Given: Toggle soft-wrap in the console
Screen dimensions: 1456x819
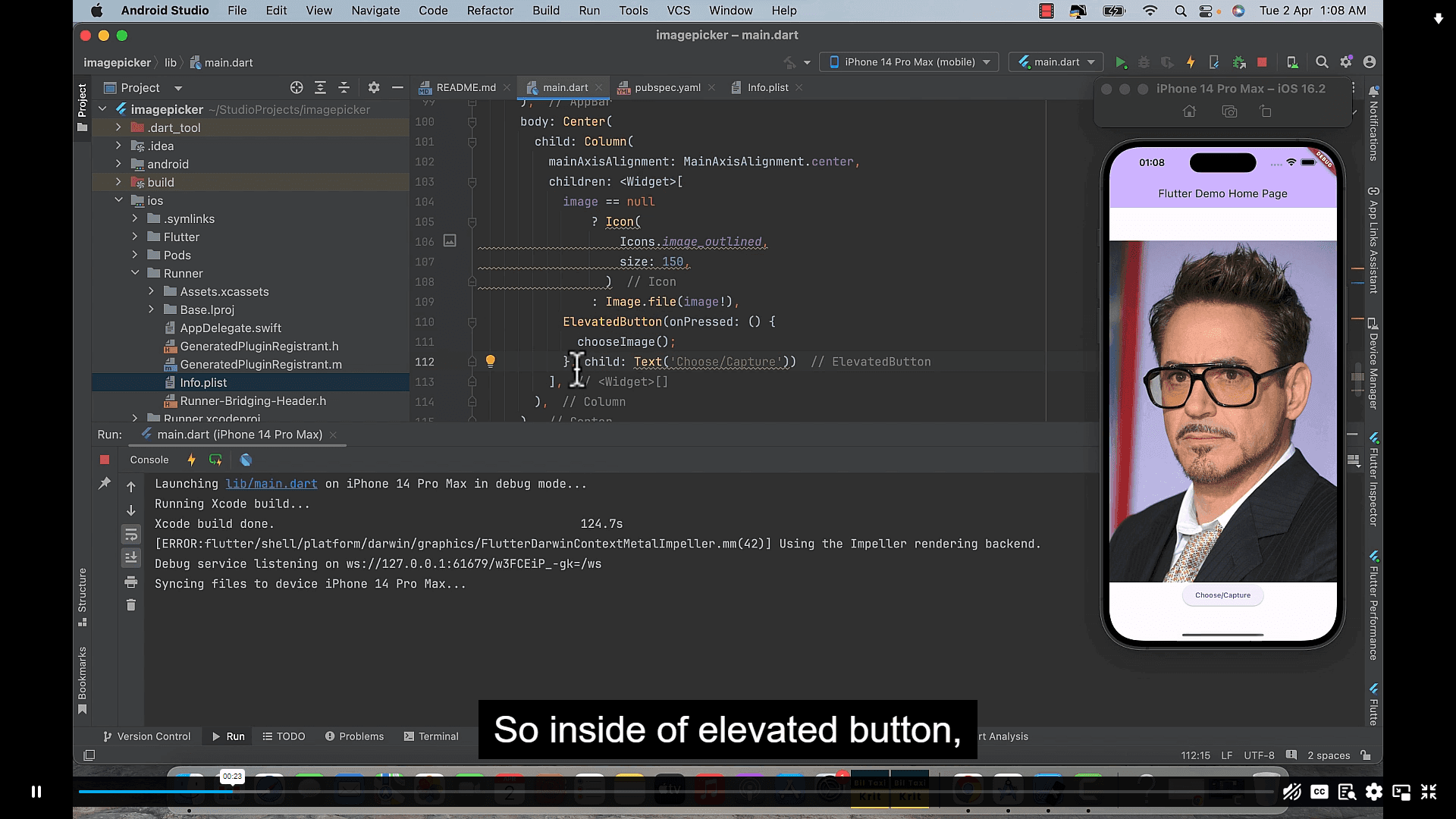Looking at the screenshot, I should pos(130,535).
